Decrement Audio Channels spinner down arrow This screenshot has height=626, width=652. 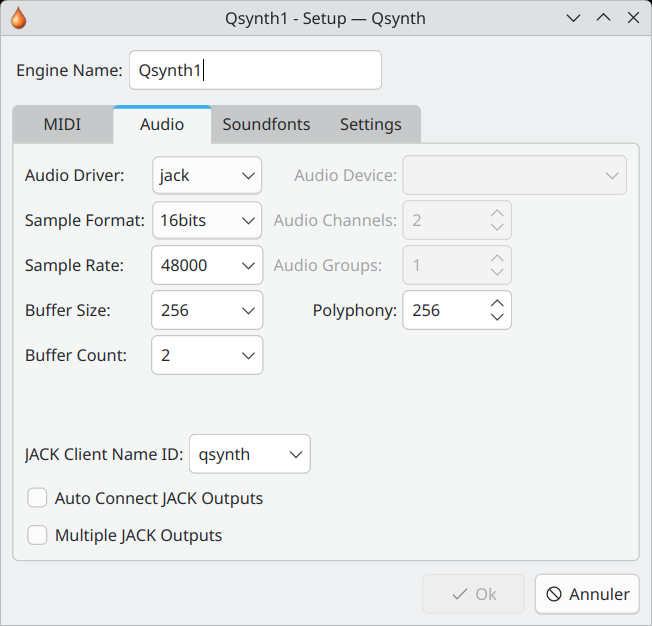(497, 227)
